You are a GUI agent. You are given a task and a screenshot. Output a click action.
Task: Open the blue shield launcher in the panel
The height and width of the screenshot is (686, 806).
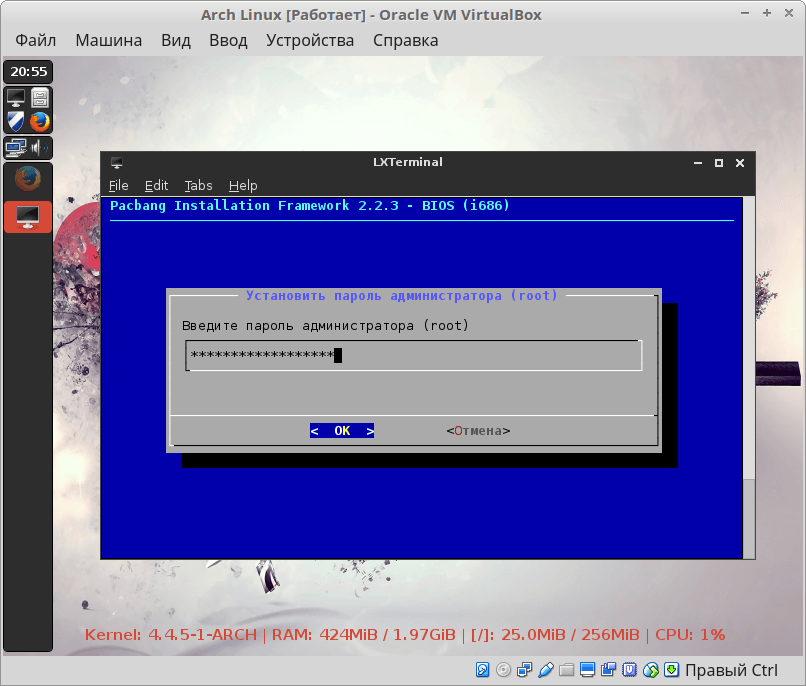pos(16,121)
